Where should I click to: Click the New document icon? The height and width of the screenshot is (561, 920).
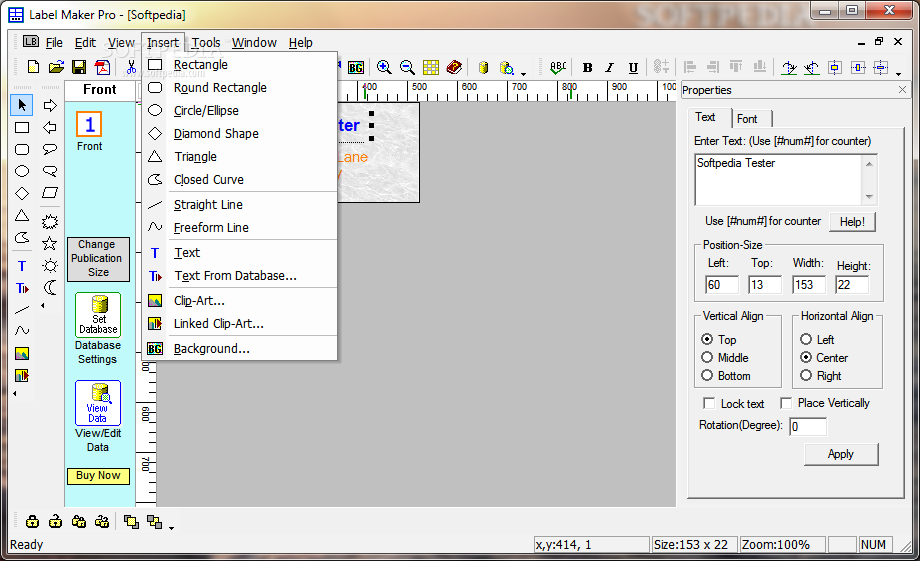(33, 67)
